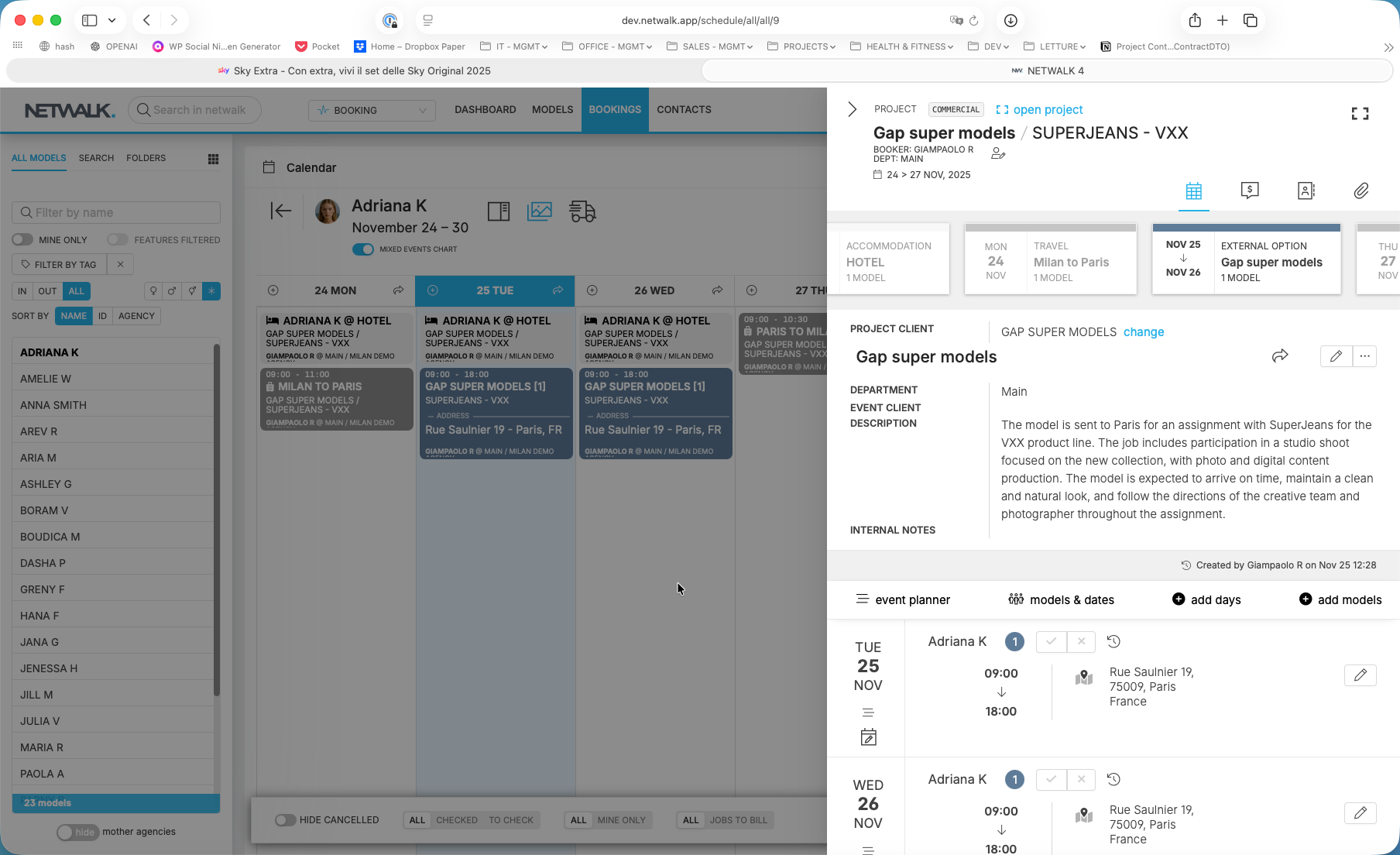Open the attachments paperclip tab
1400x855 pixels.
pyautogui.click(x=1361, y=191)
